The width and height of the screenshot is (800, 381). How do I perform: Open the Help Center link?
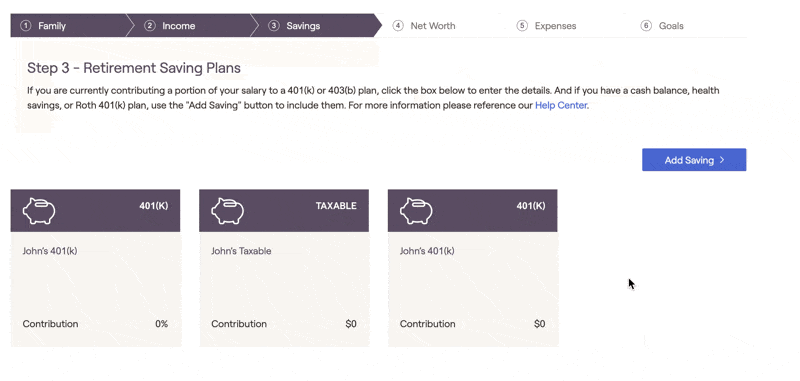tap(561, 106)
